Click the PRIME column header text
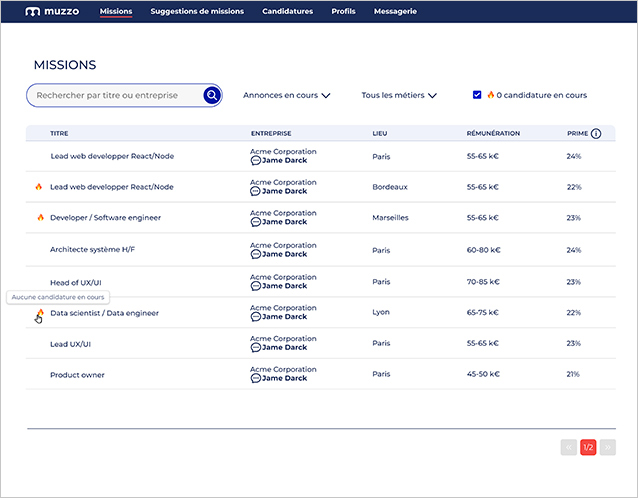 point(577,133)
